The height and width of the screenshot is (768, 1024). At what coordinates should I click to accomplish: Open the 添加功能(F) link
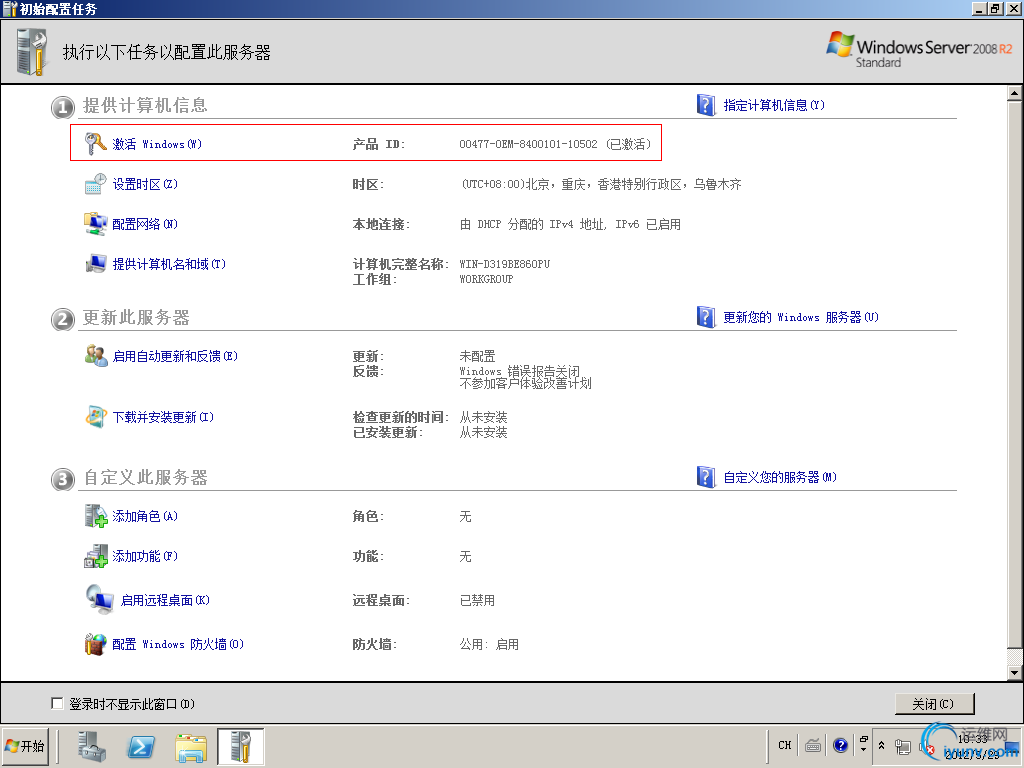[x=145, y=556]
